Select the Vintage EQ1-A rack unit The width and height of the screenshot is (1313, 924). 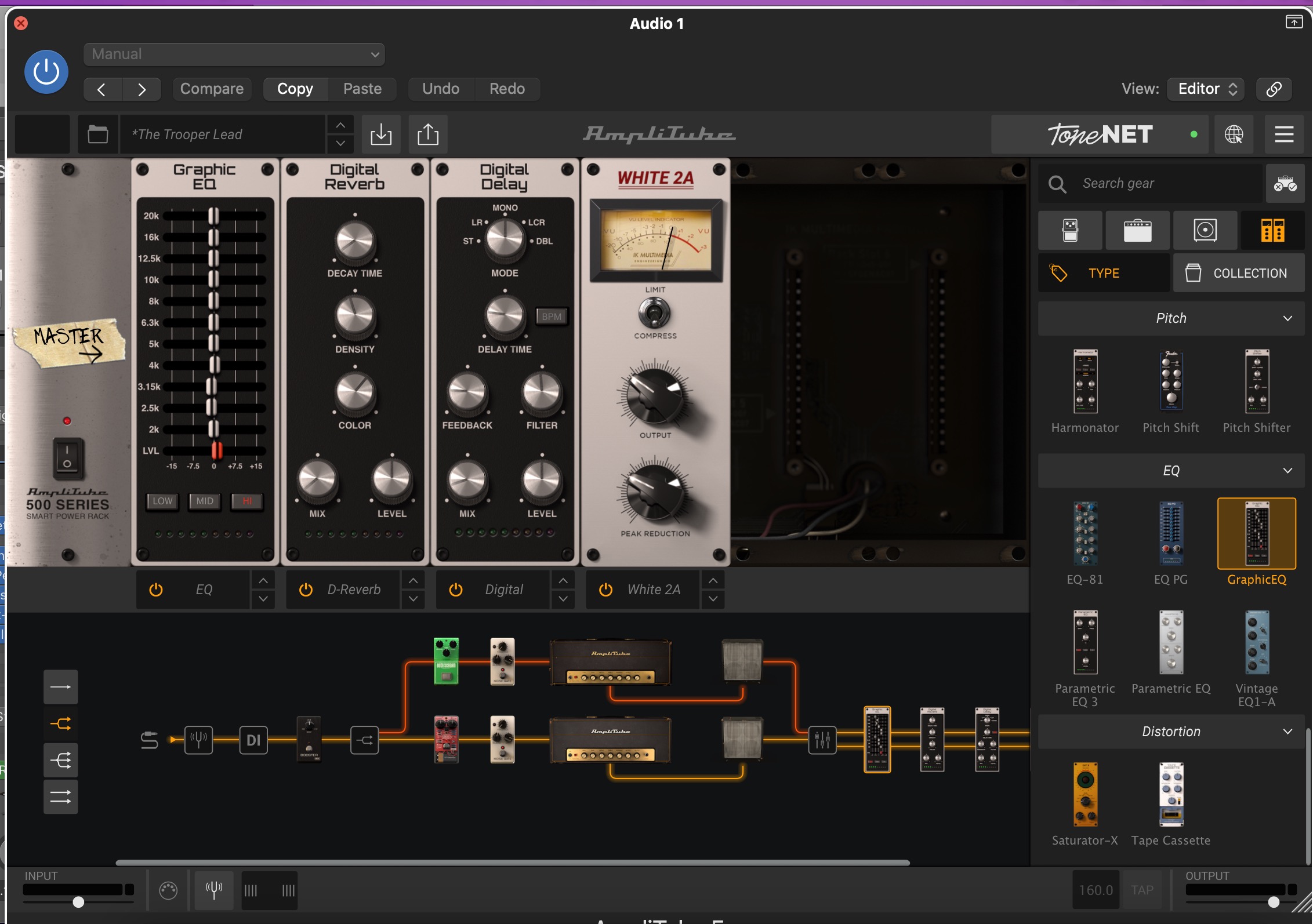pyautogui.click(x=1257, y=642)
